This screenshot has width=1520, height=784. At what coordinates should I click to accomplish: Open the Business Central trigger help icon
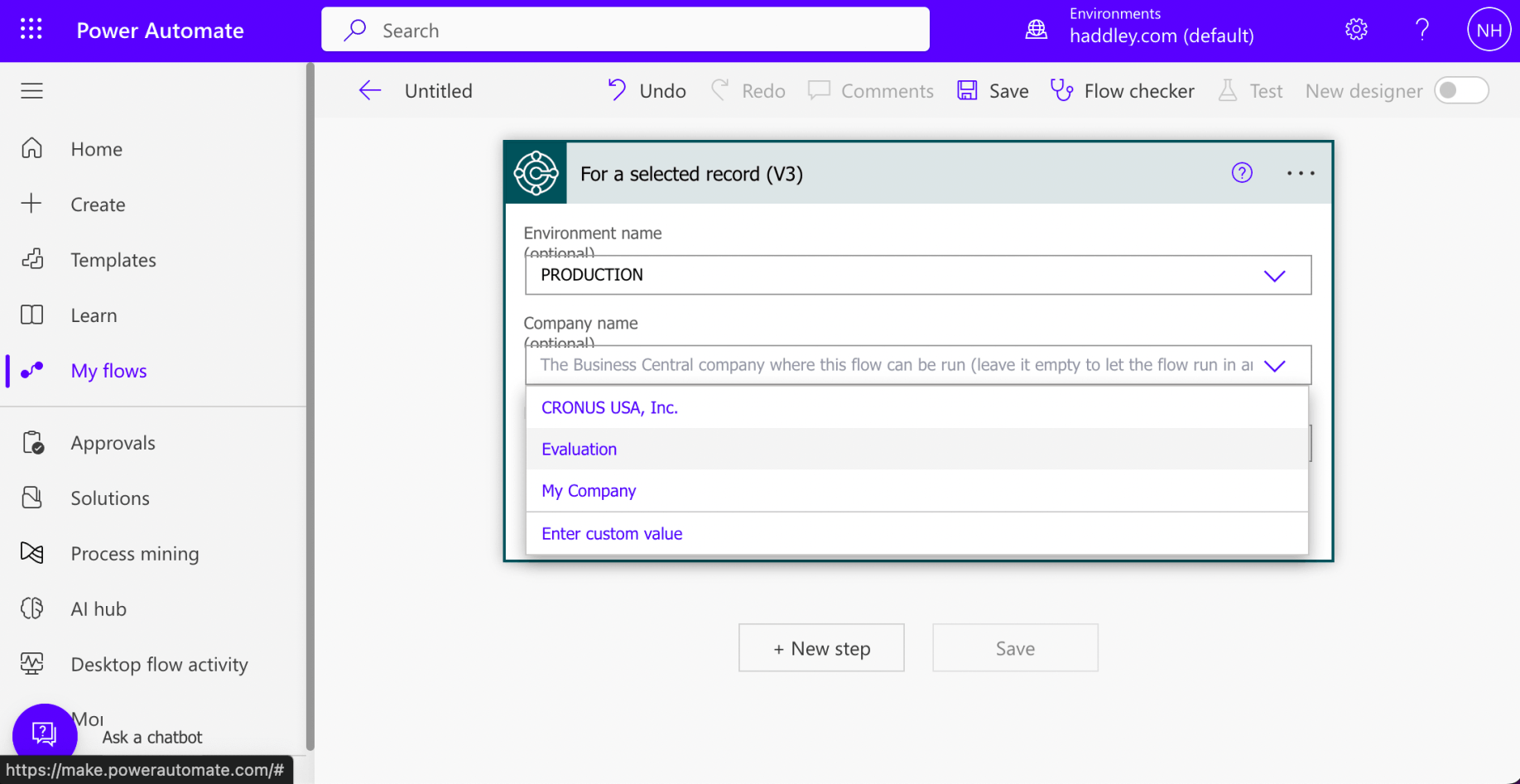tap(1242, 173)
